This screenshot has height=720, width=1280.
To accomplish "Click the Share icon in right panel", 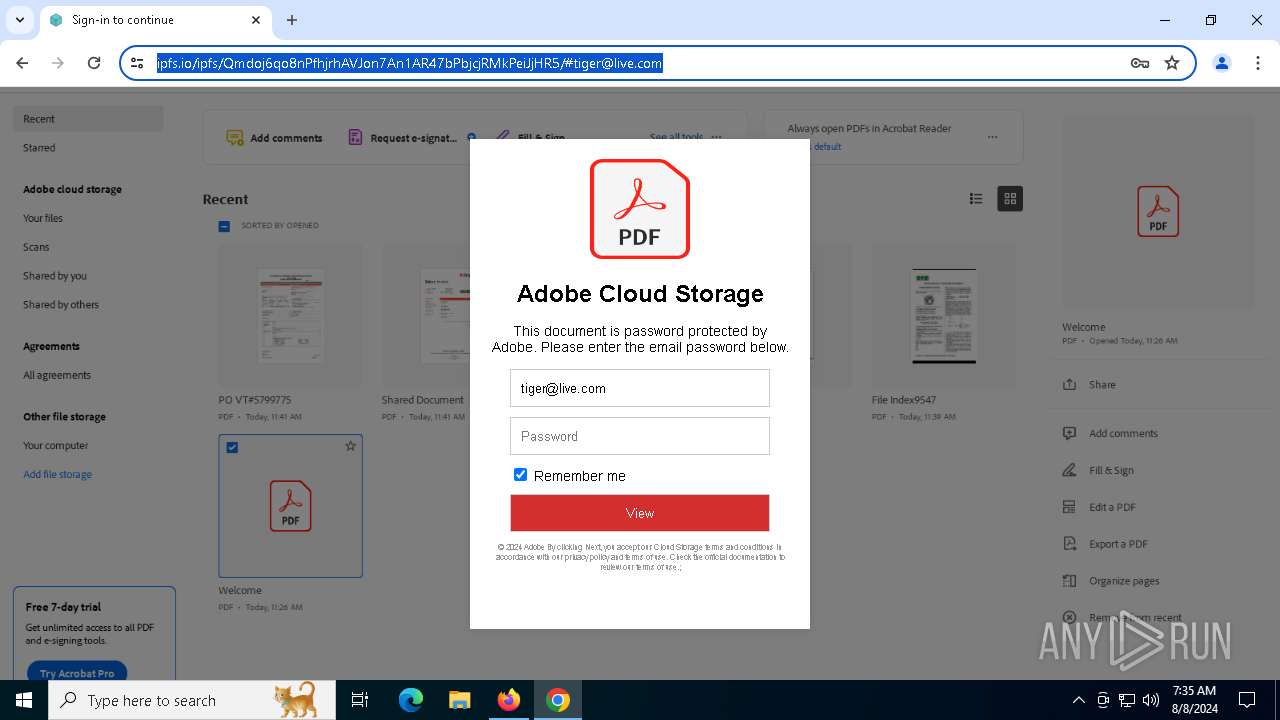I will (1069, 385).
